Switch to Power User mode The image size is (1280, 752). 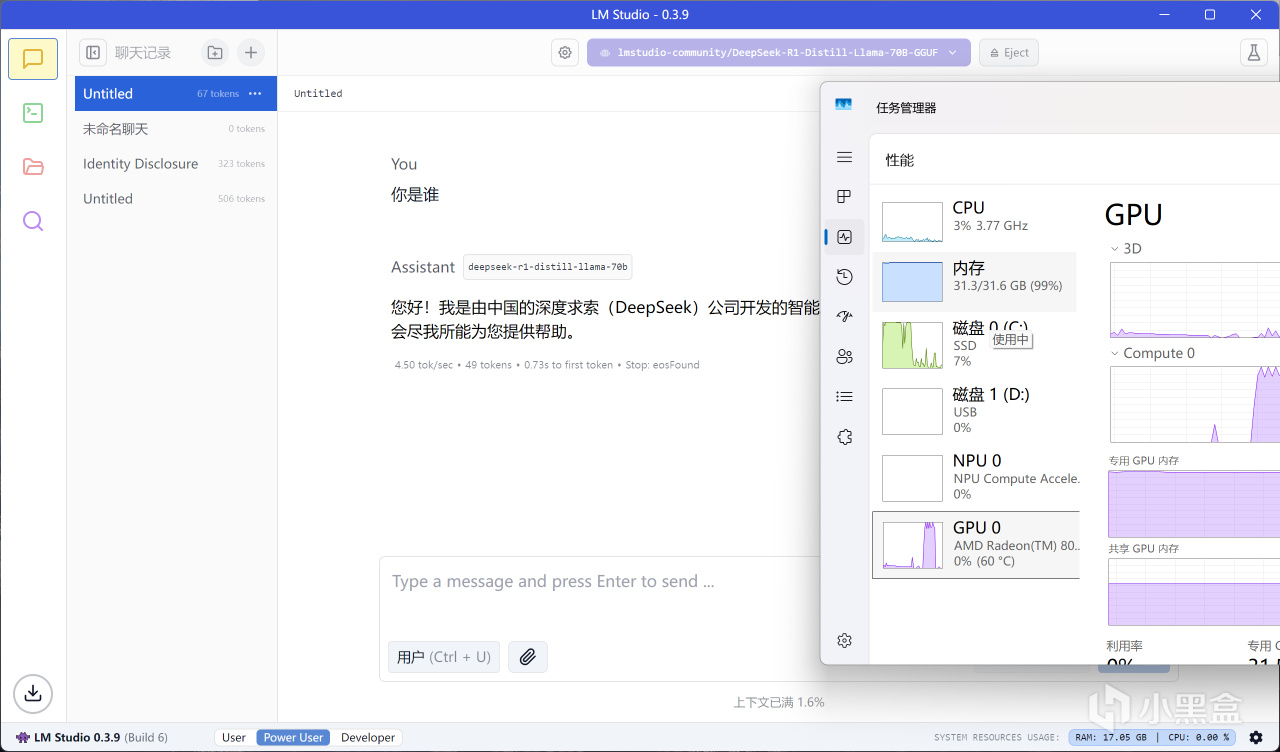[x=293, y=737]
